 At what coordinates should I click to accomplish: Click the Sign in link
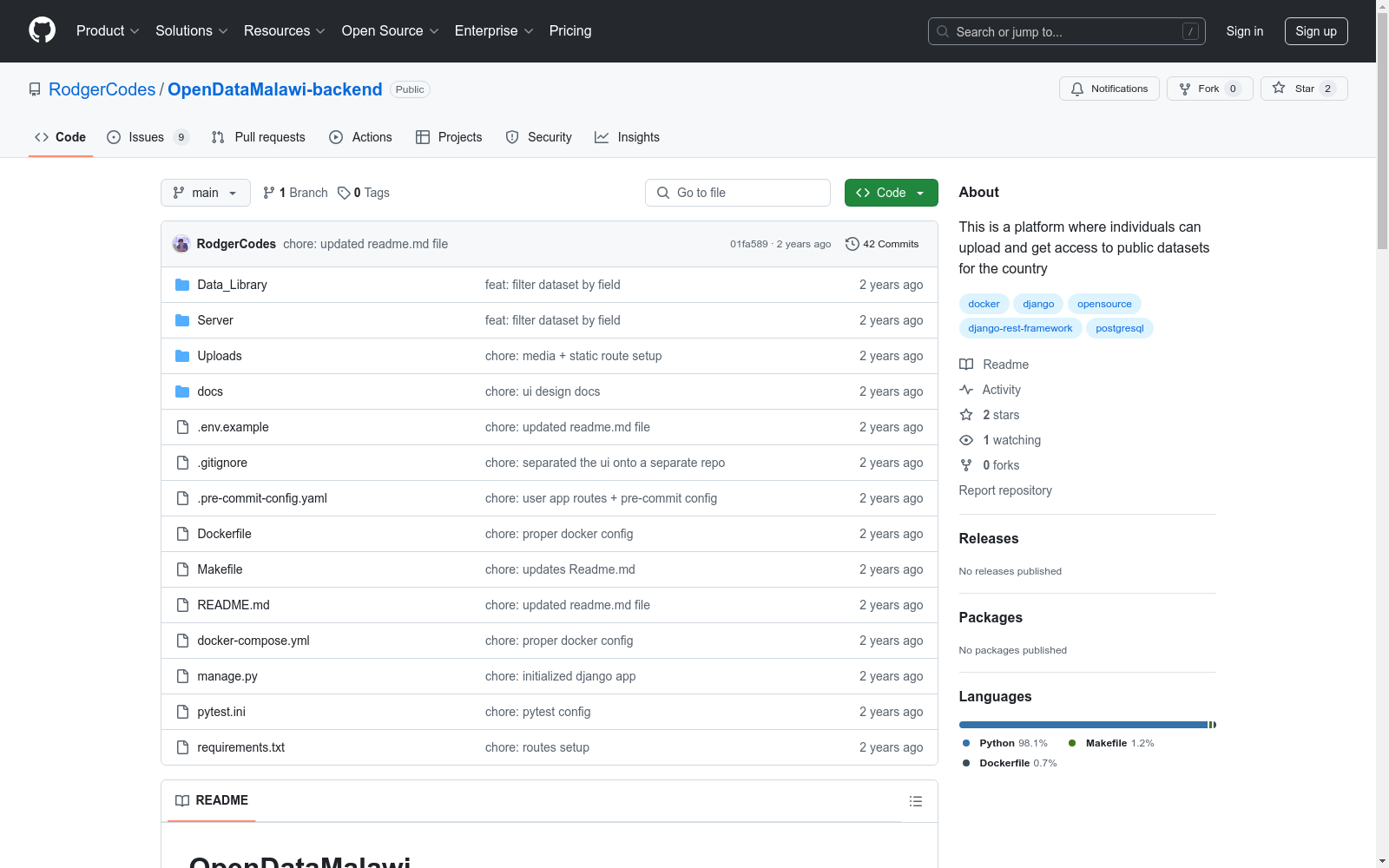(x=1245, y=31)
